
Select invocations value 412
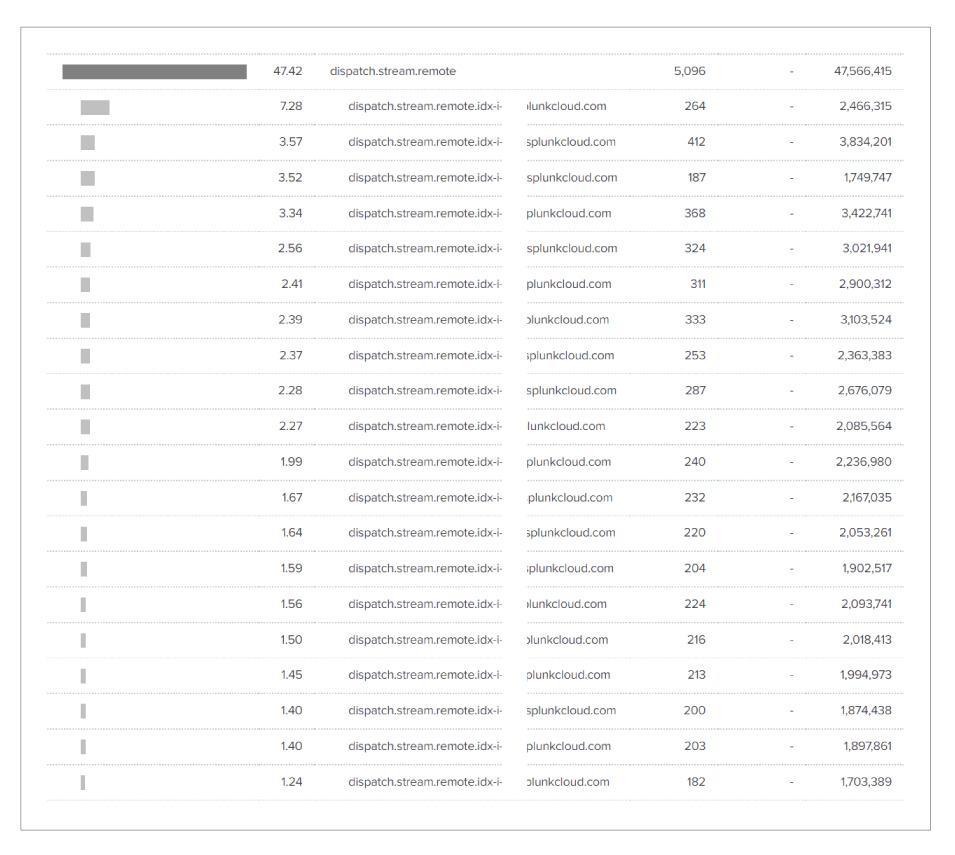pyautogui.click(x=696, y=142)
